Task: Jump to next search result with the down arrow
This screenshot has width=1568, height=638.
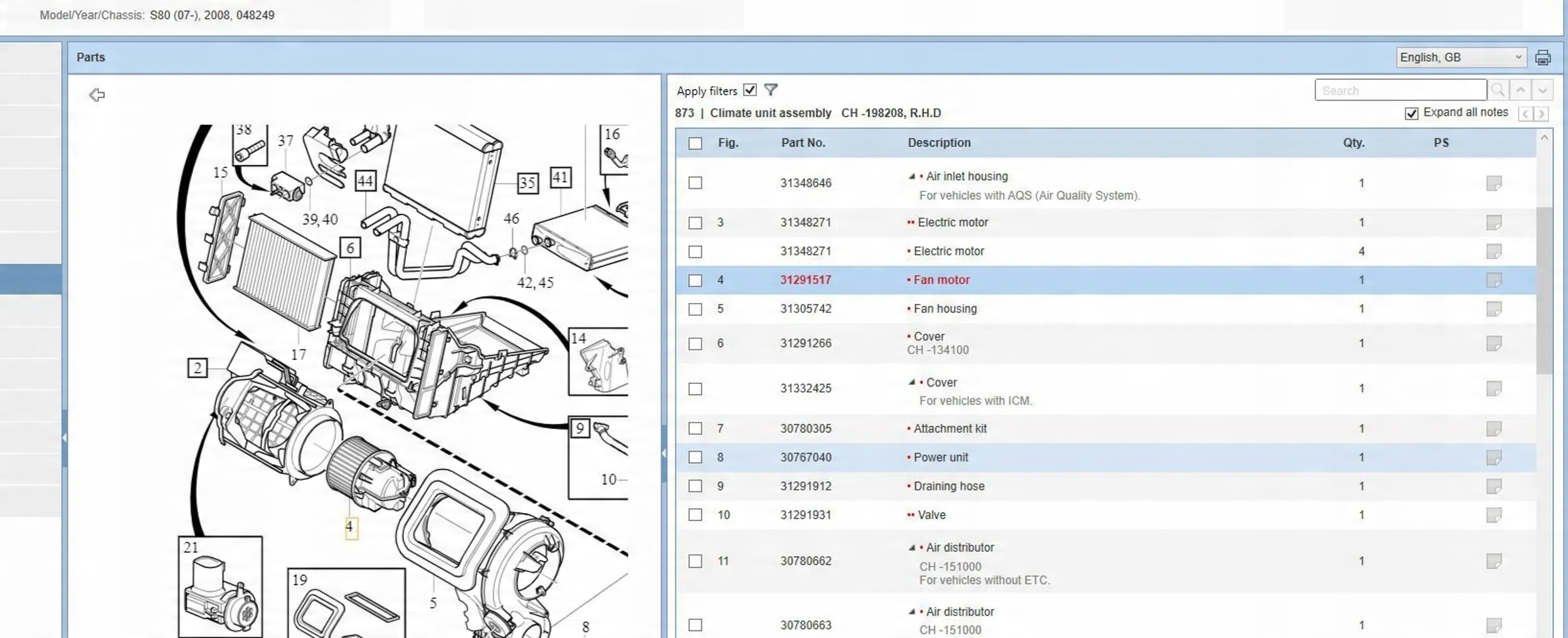Action: 1542,90
